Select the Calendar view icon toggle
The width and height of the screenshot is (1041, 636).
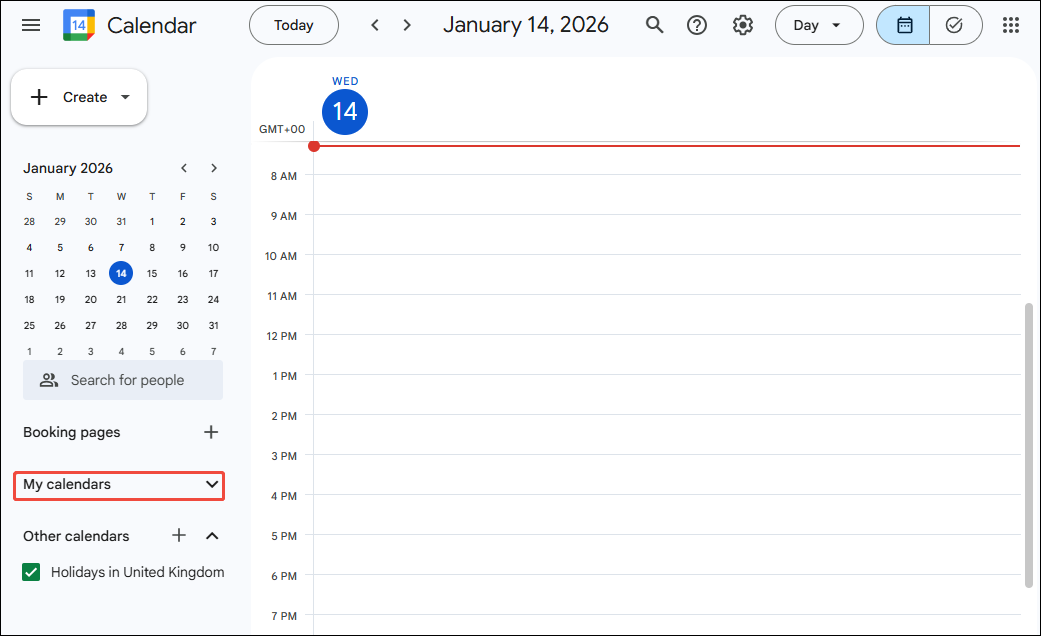[x=903, y=25]
